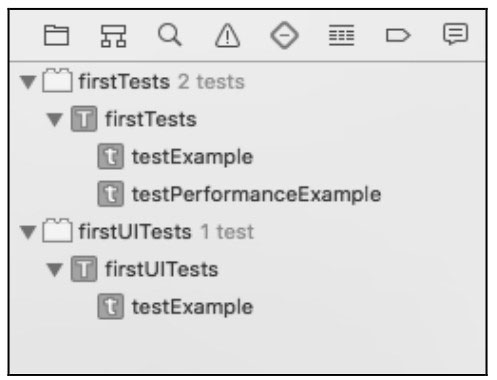Collapse the firstTests bundle disclosure triangle

pyautogui.click(x=28, y=82)
